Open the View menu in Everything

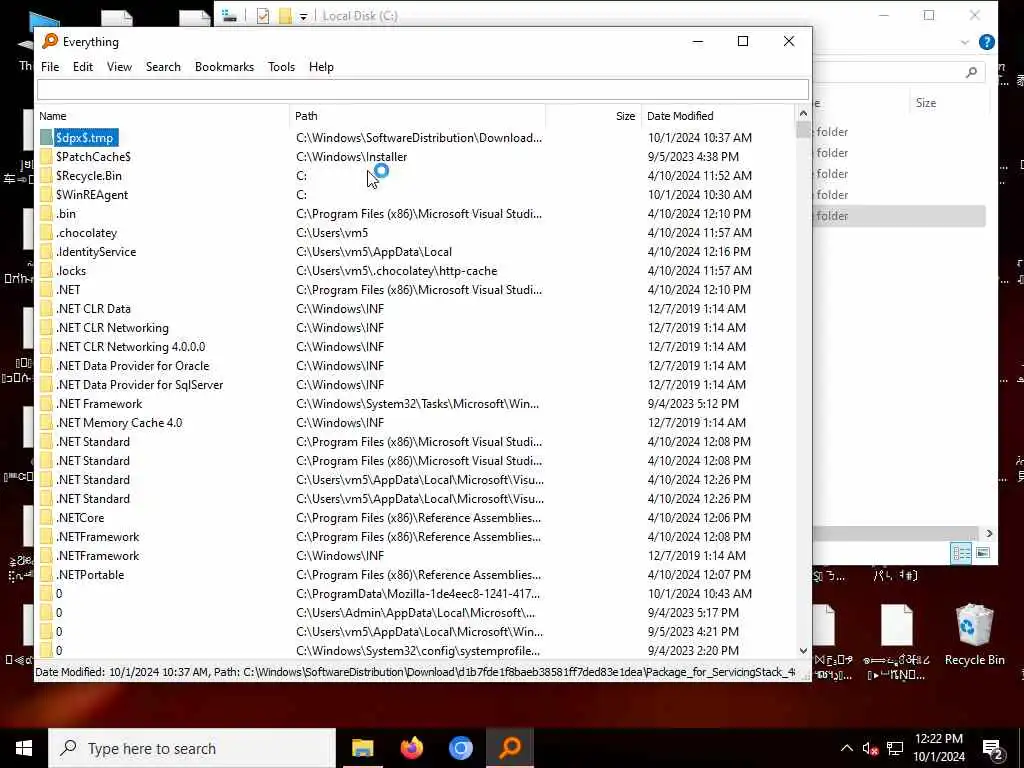click(x=120, y=67)
